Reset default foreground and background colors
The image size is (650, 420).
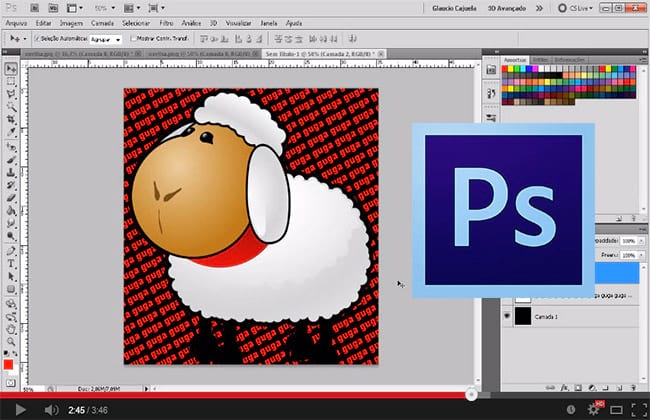[x=6, y=353]
